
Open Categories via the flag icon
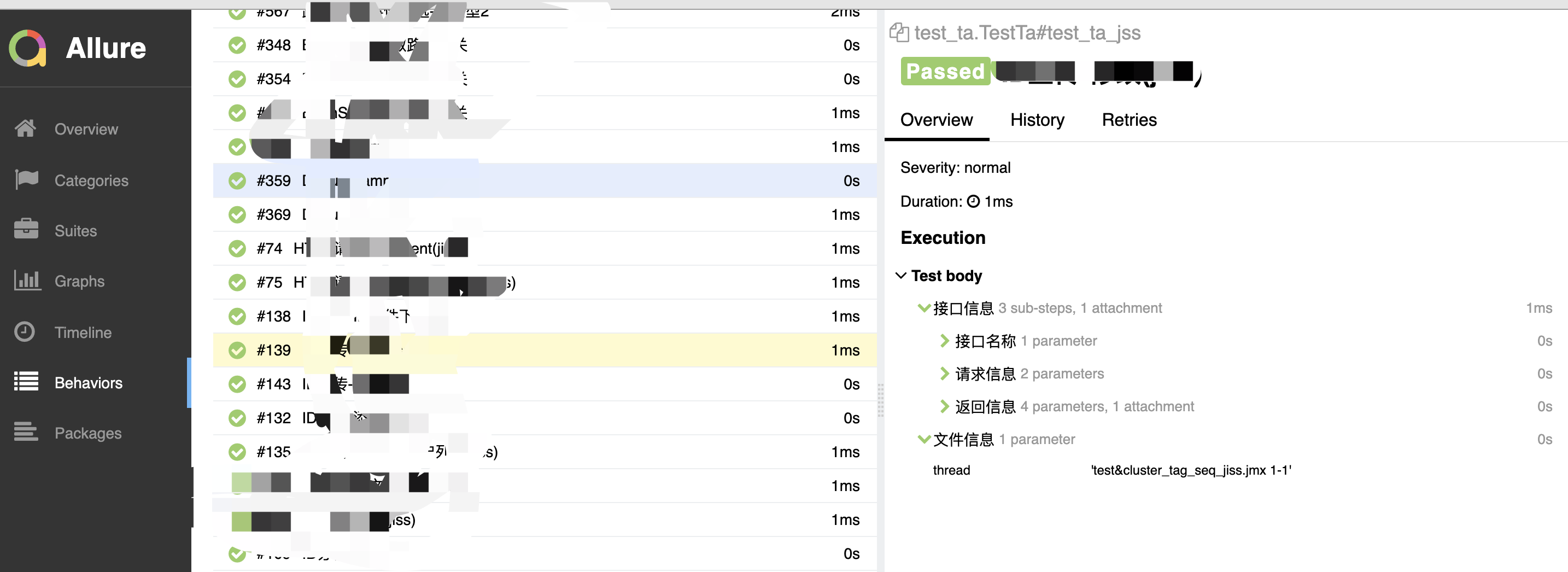pyautogui.click(x=26, y=179)
